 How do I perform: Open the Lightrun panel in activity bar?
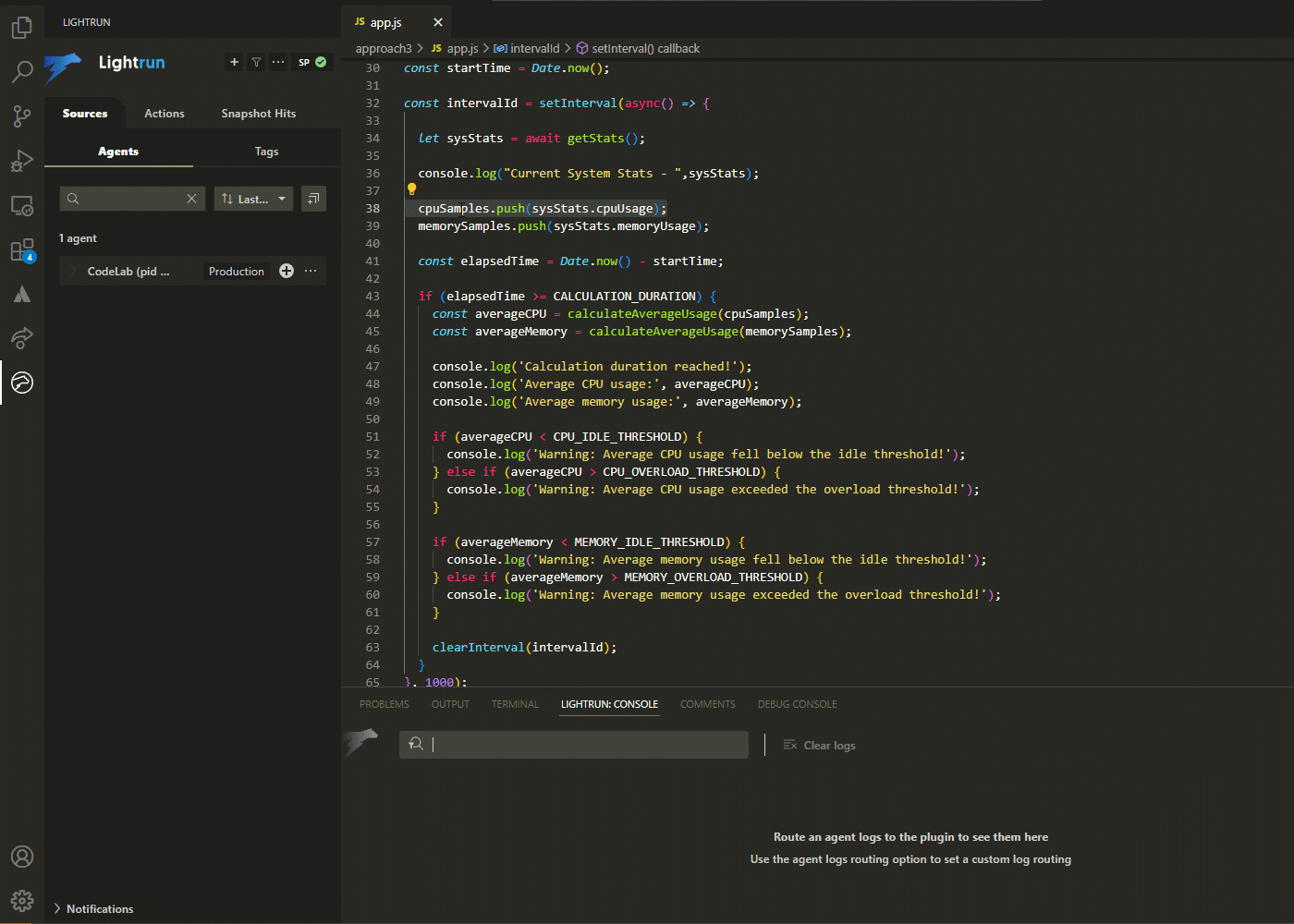point(22,383)
